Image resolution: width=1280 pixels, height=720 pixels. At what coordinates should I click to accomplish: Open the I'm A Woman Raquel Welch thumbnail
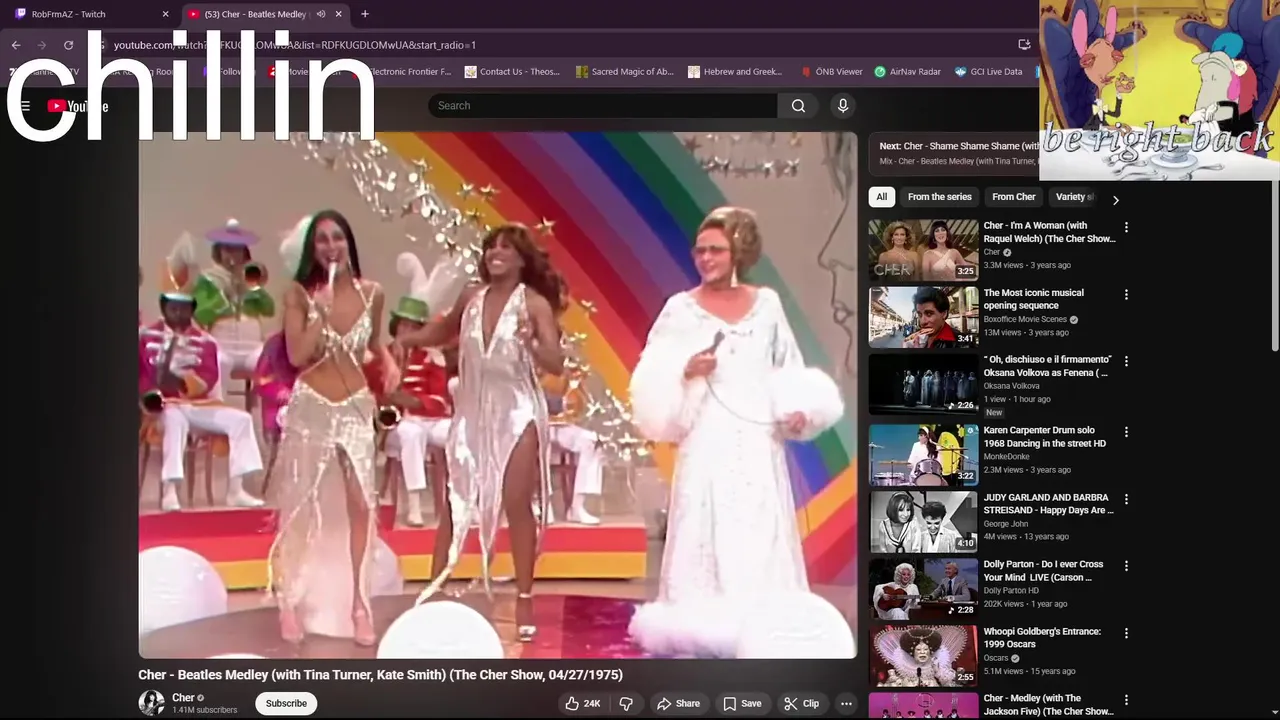point(923,249)
